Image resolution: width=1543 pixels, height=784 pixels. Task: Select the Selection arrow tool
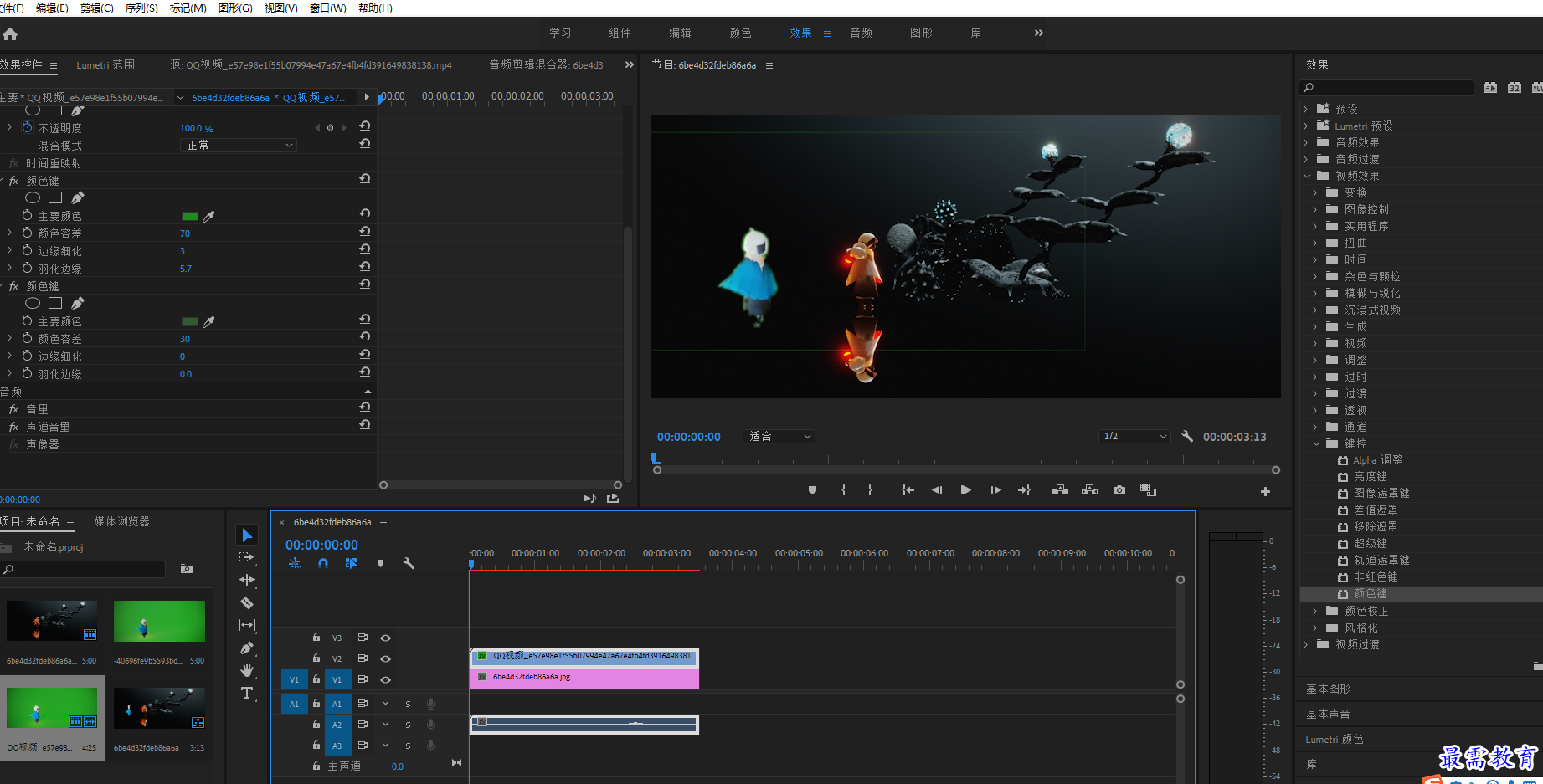[247, 535]
